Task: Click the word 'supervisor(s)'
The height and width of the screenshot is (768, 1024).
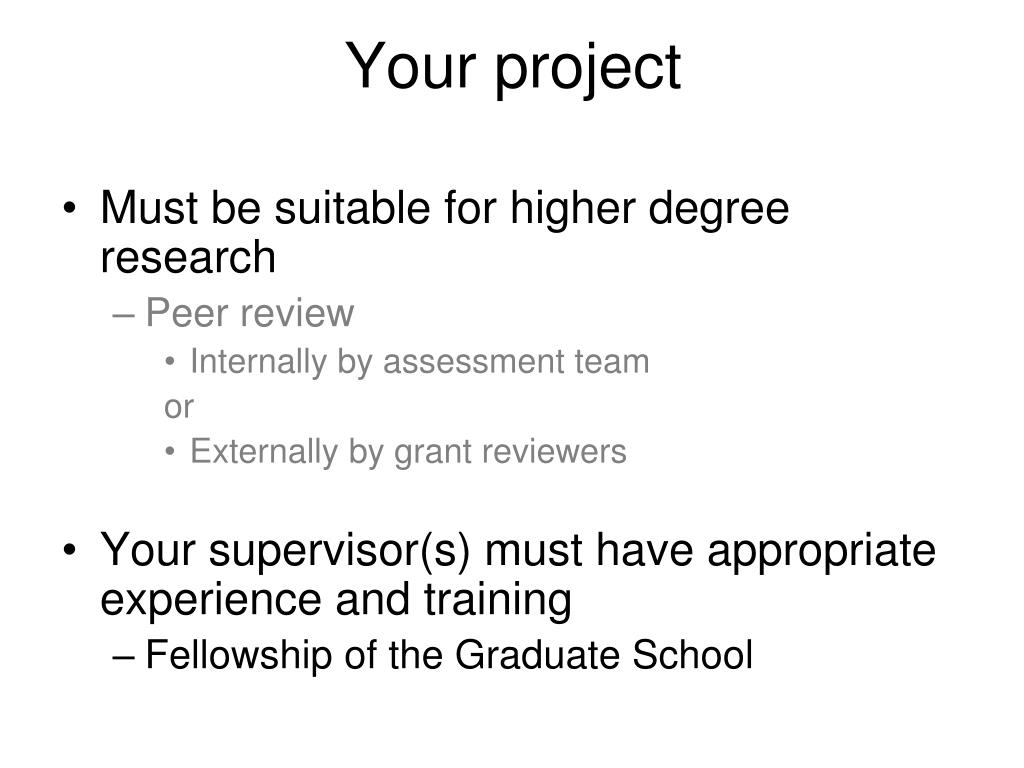Action: pyautogui.click(x=340, y=551)
